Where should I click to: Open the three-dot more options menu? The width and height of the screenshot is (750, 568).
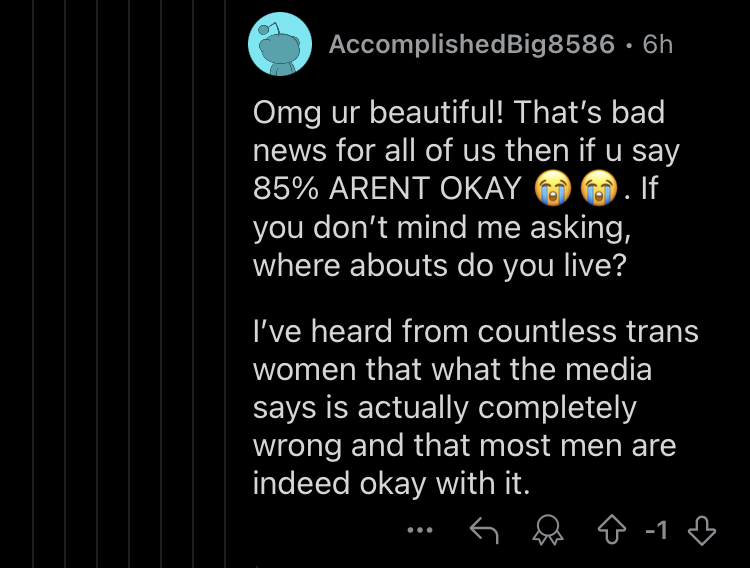click(420, 530)
